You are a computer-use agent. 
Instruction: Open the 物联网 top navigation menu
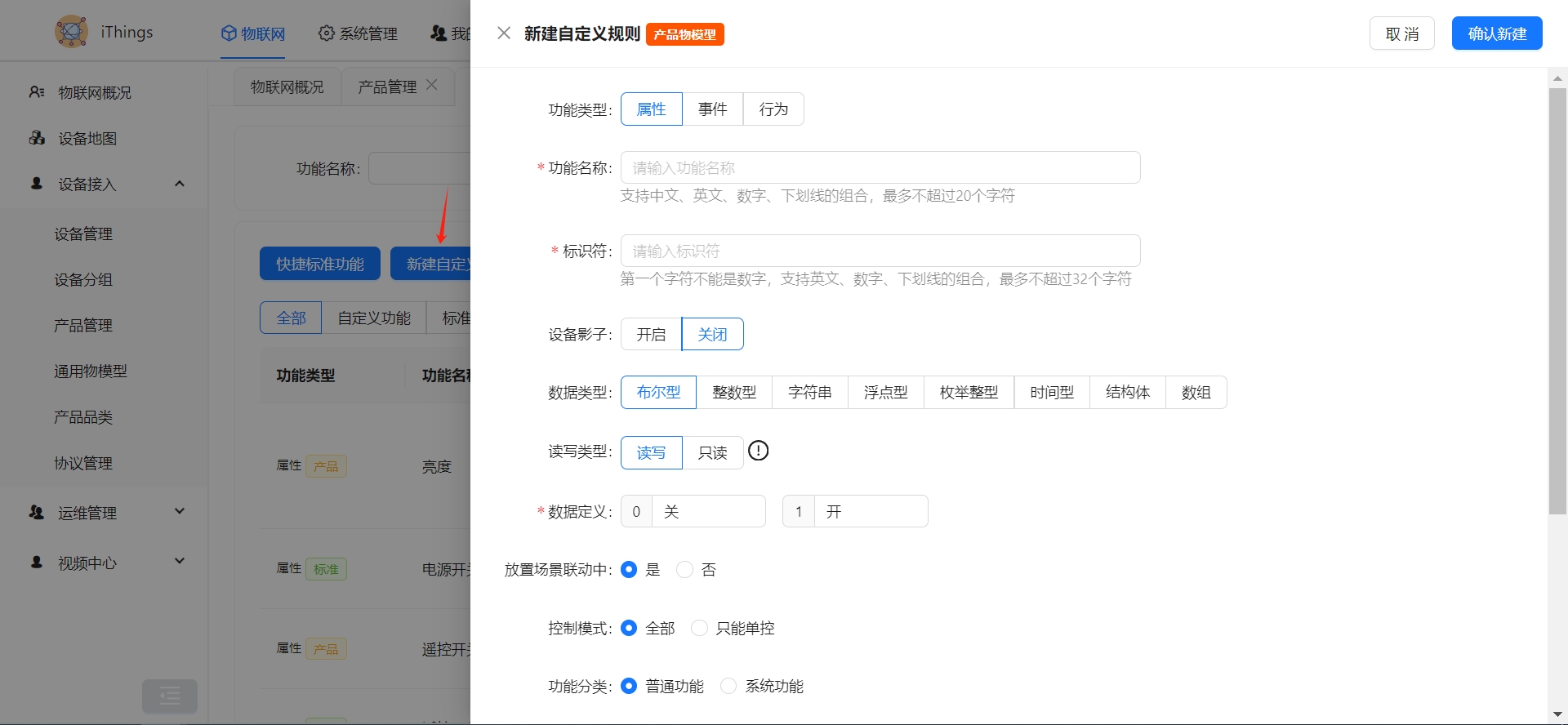[x=253, y=33]
